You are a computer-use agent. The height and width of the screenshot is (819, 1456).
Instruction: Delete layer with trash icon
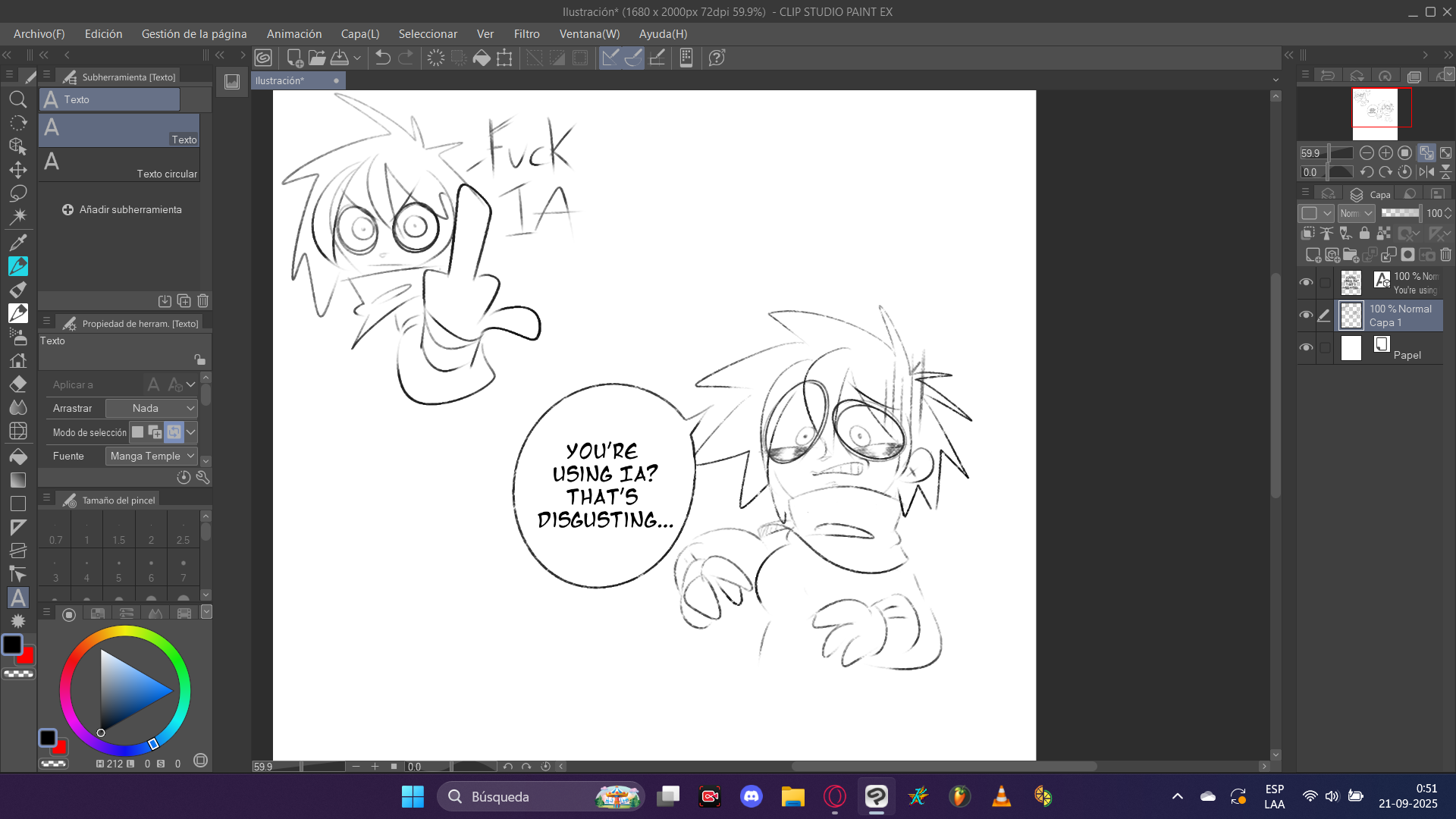[1446, 255]
